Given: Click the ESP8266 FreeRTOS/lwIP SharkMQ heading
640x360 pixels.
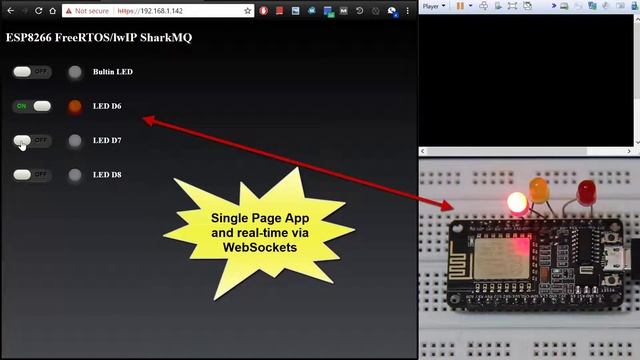Looking at the screenshot, I should [99, 38].
